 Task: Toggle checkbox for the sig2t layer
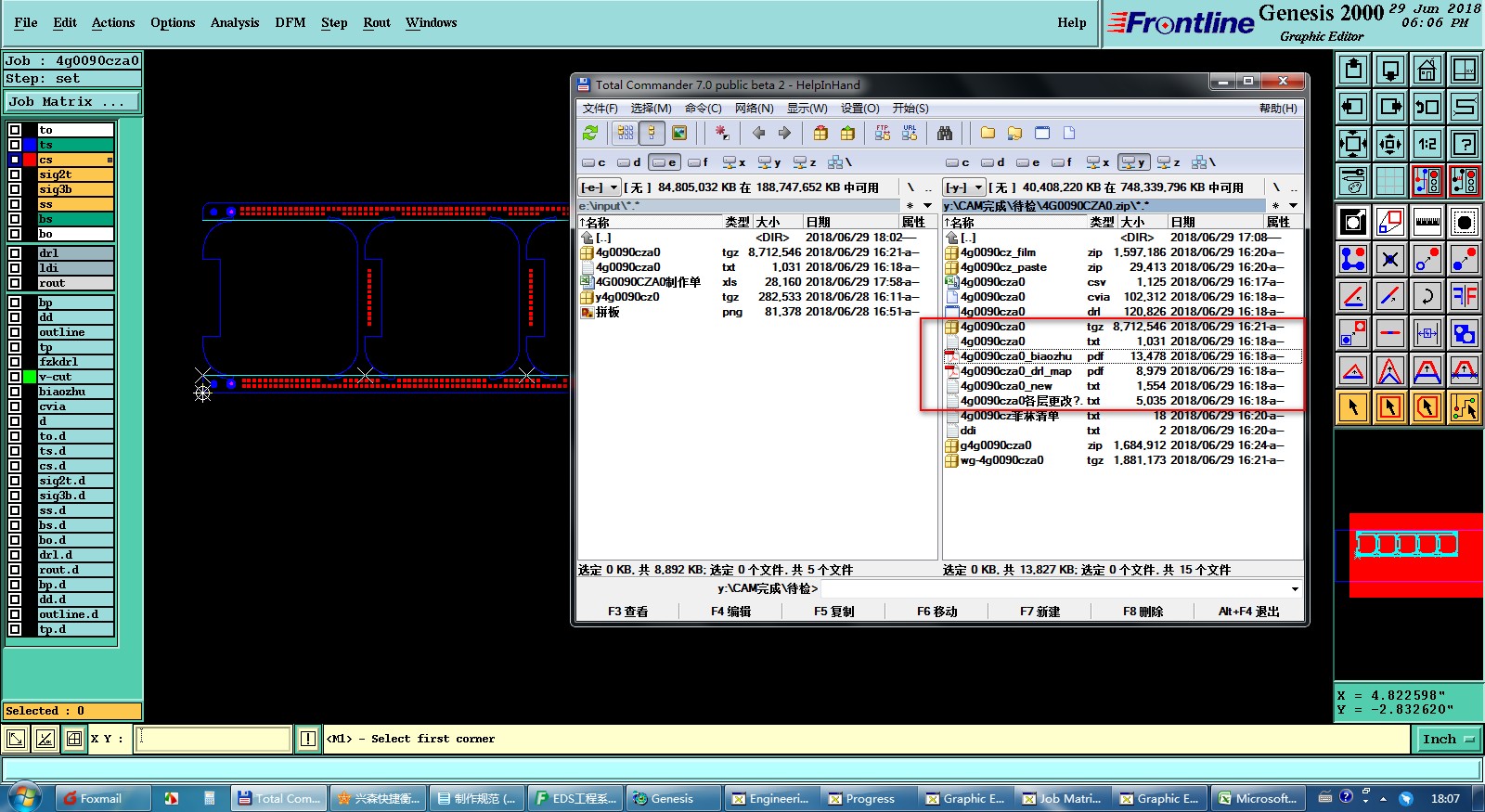(x=15, y=174)
